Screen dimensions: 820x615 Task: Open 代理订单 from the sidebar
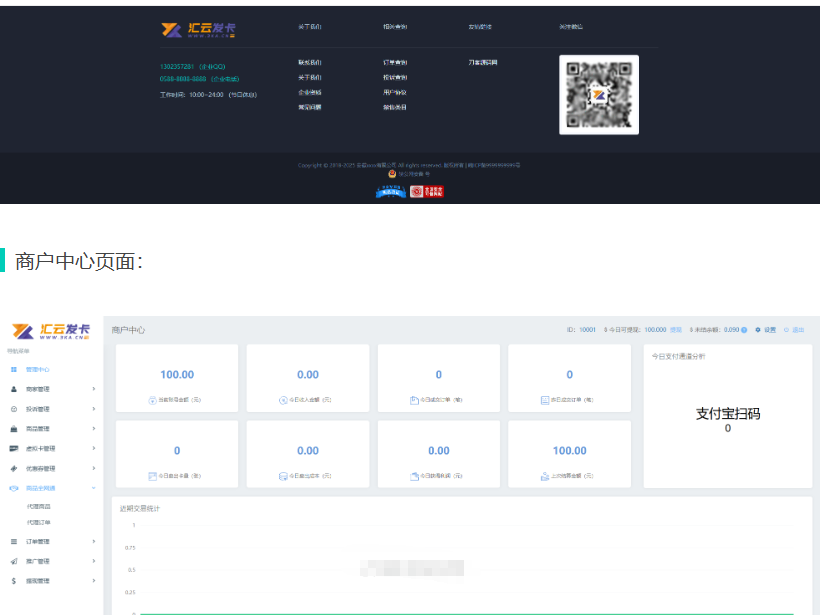click(x=38, y=522)
